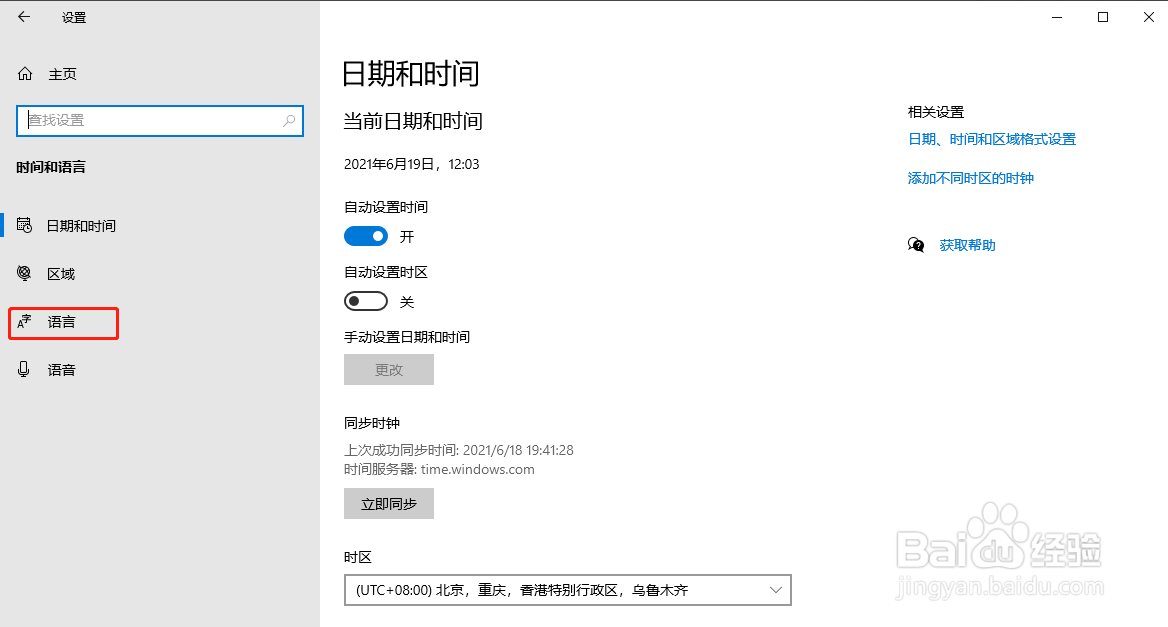Viewport: 1168px width, 627px height.
Task: Click the search magnifier in 查找设置 box
Action: (290, 120)
